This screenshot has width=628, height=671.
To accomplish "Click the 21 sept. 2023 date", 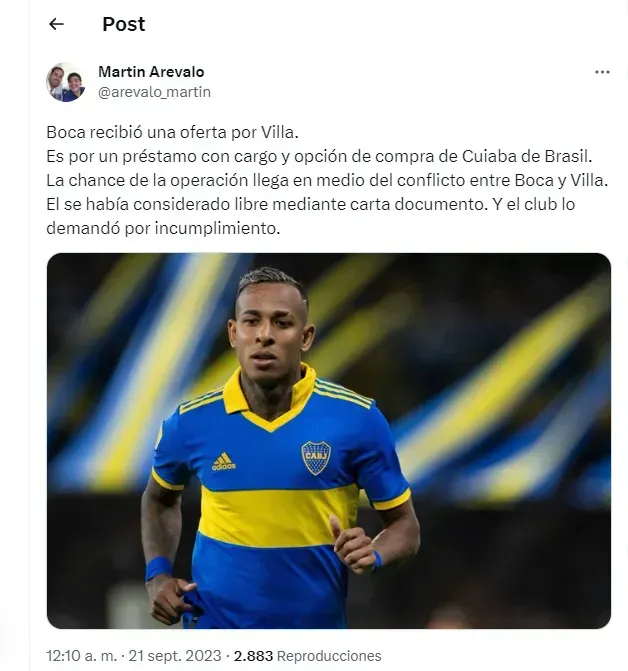I will click(175, 656).
